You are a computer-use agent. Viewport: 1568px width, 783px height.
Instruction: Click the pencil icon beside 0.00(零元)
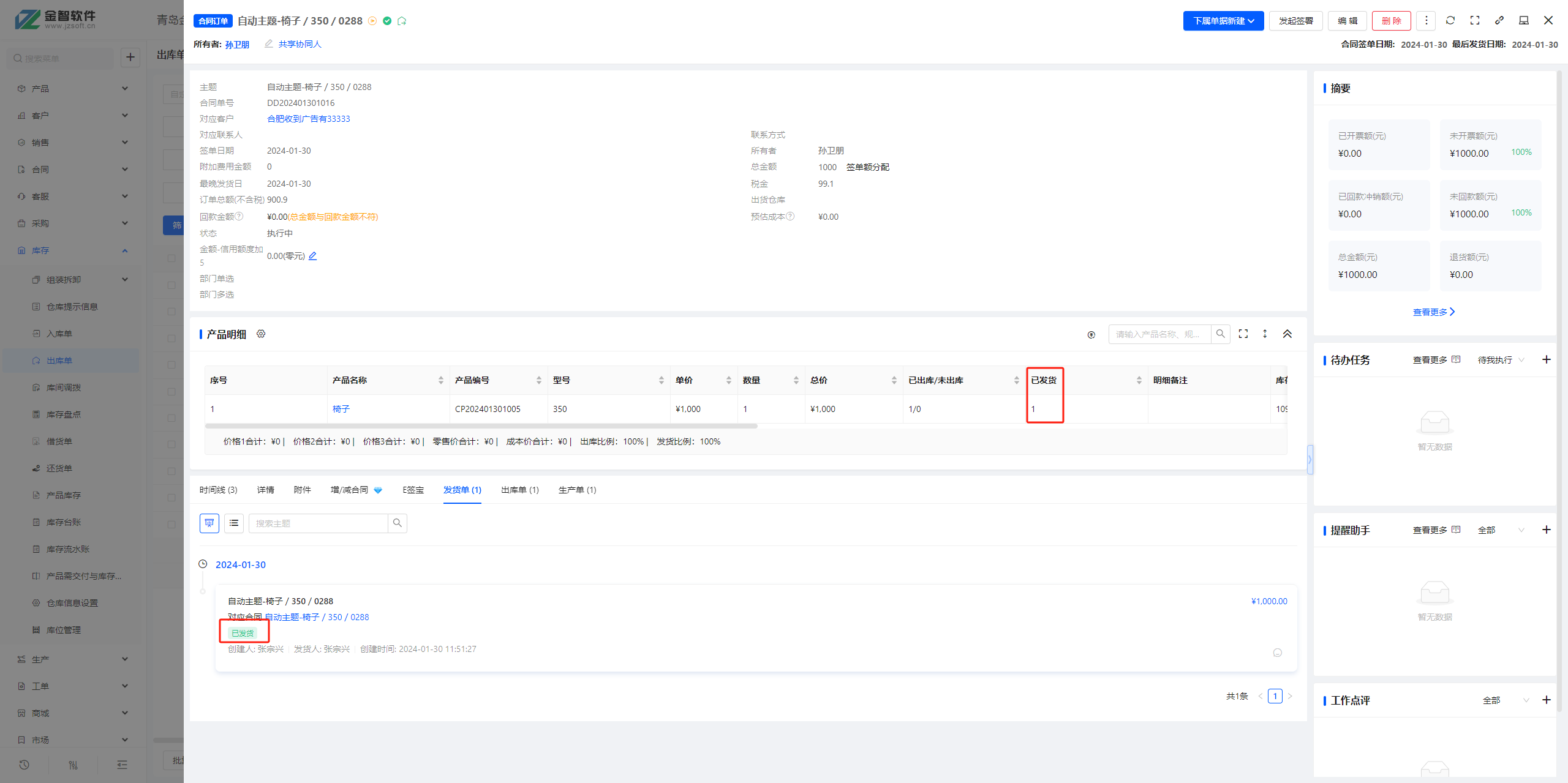pos(313,256)
